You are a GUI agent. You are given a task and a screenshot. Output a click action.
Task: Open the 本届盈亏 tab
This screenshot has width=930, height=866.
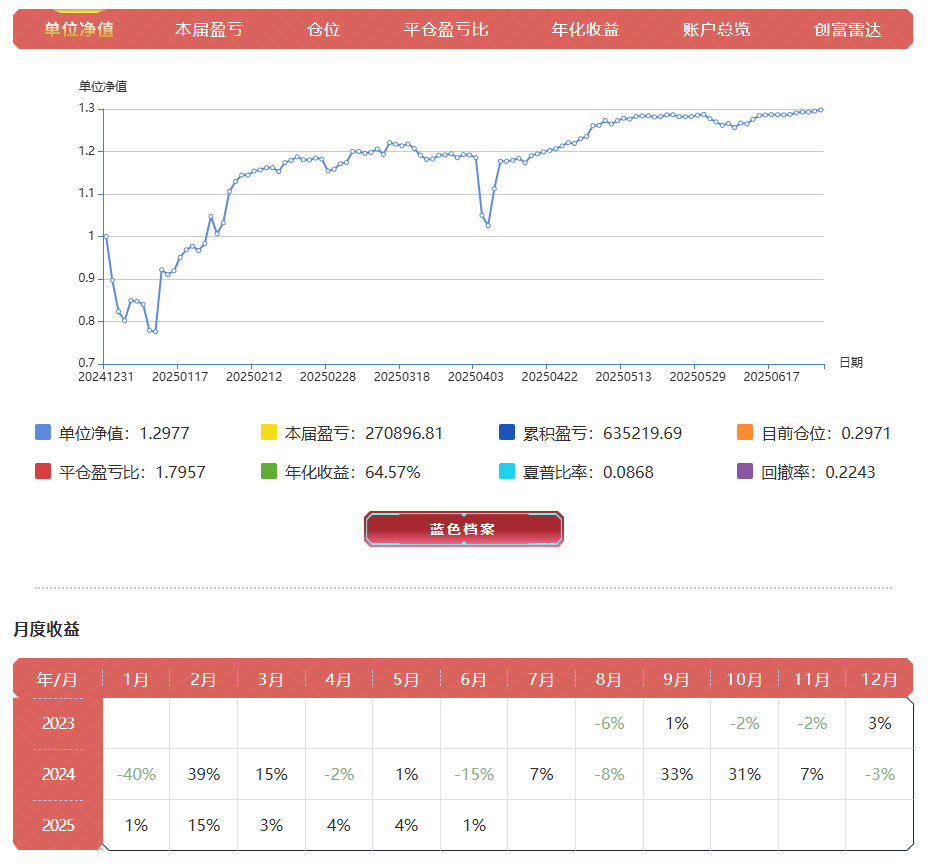pos(209,29)
